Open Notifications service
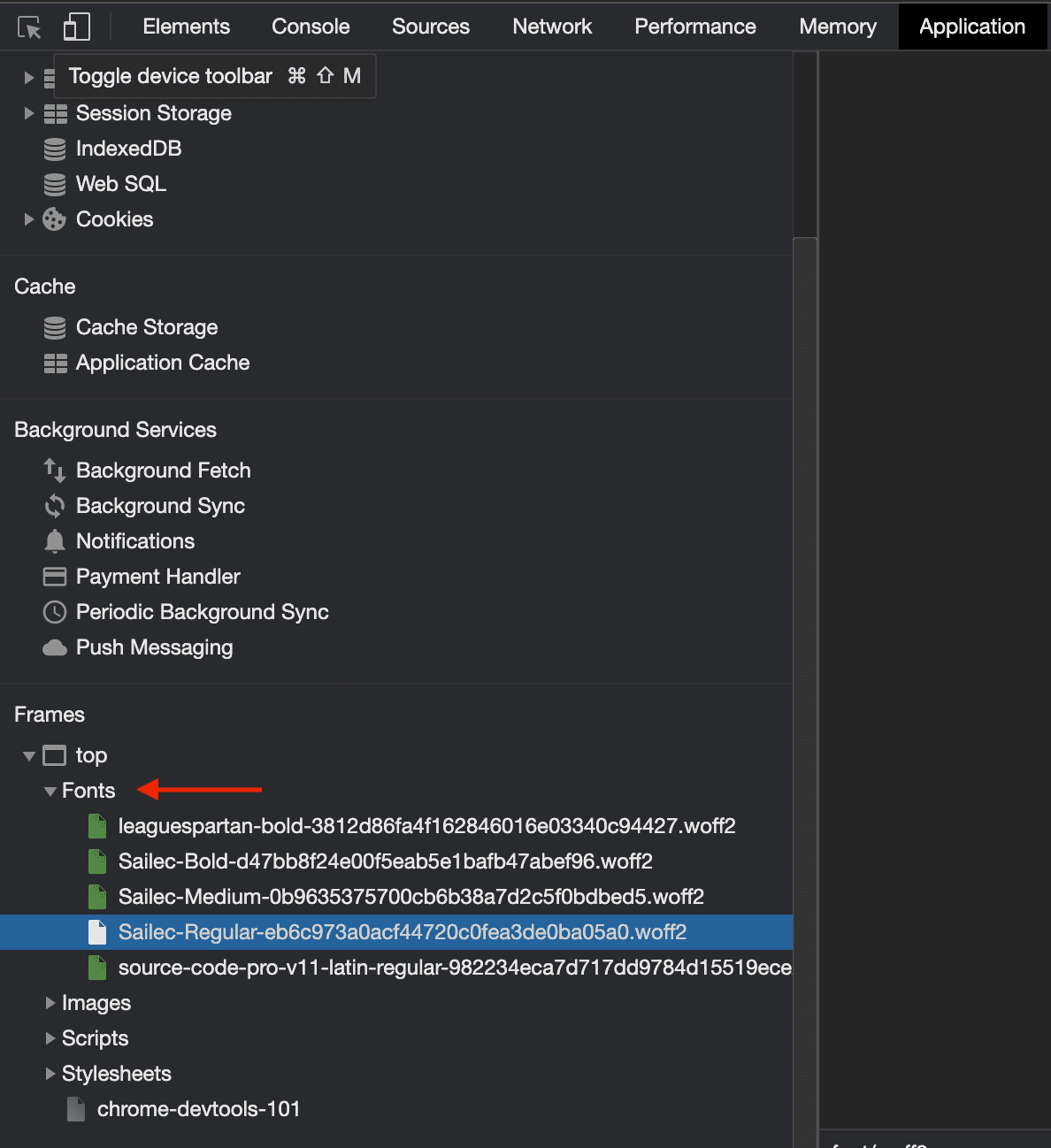 (135, 541)
